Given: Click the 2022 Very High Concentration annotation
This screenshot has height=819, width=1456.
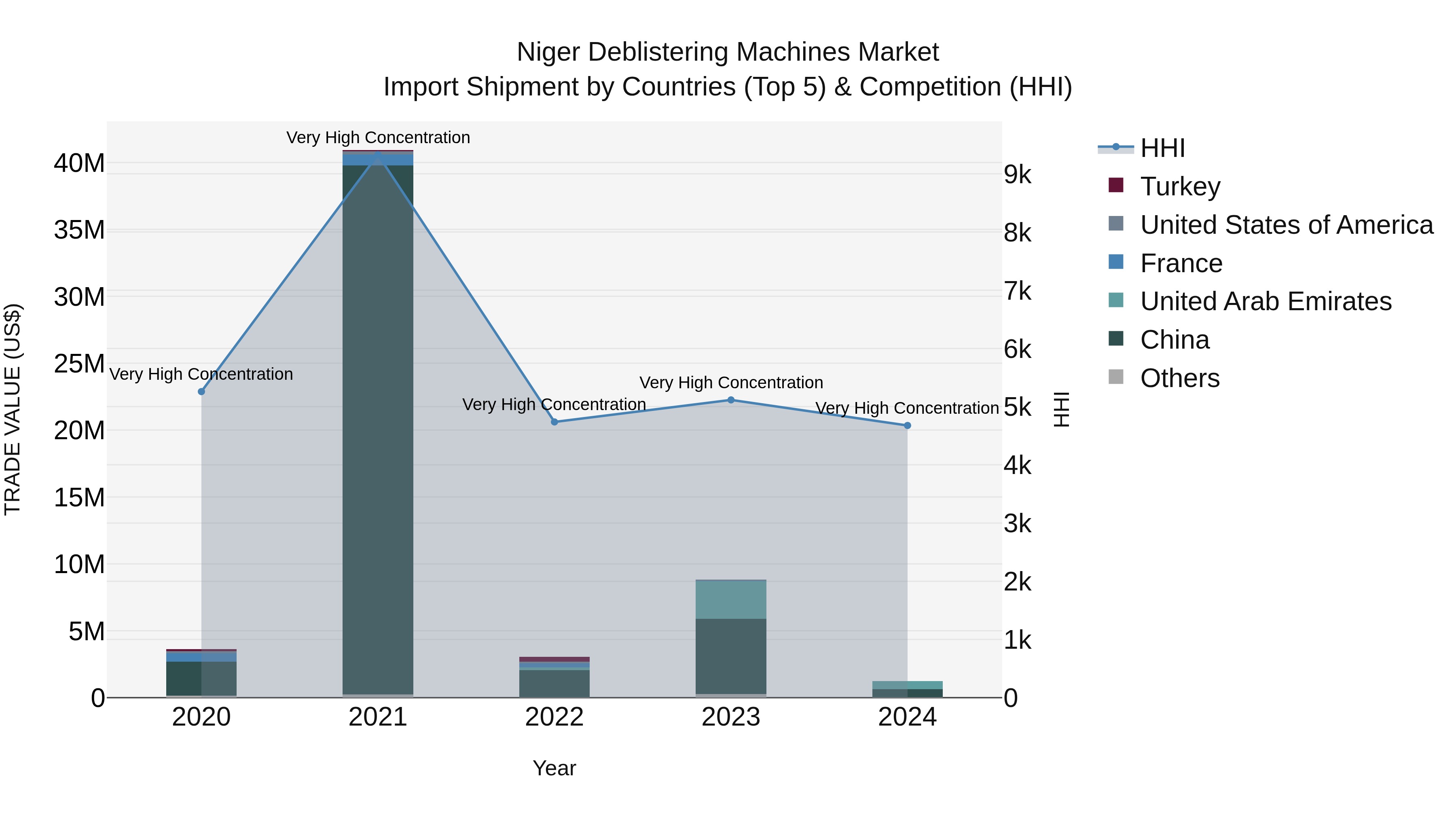Looking at the screenshot, I should pos(554,405).
